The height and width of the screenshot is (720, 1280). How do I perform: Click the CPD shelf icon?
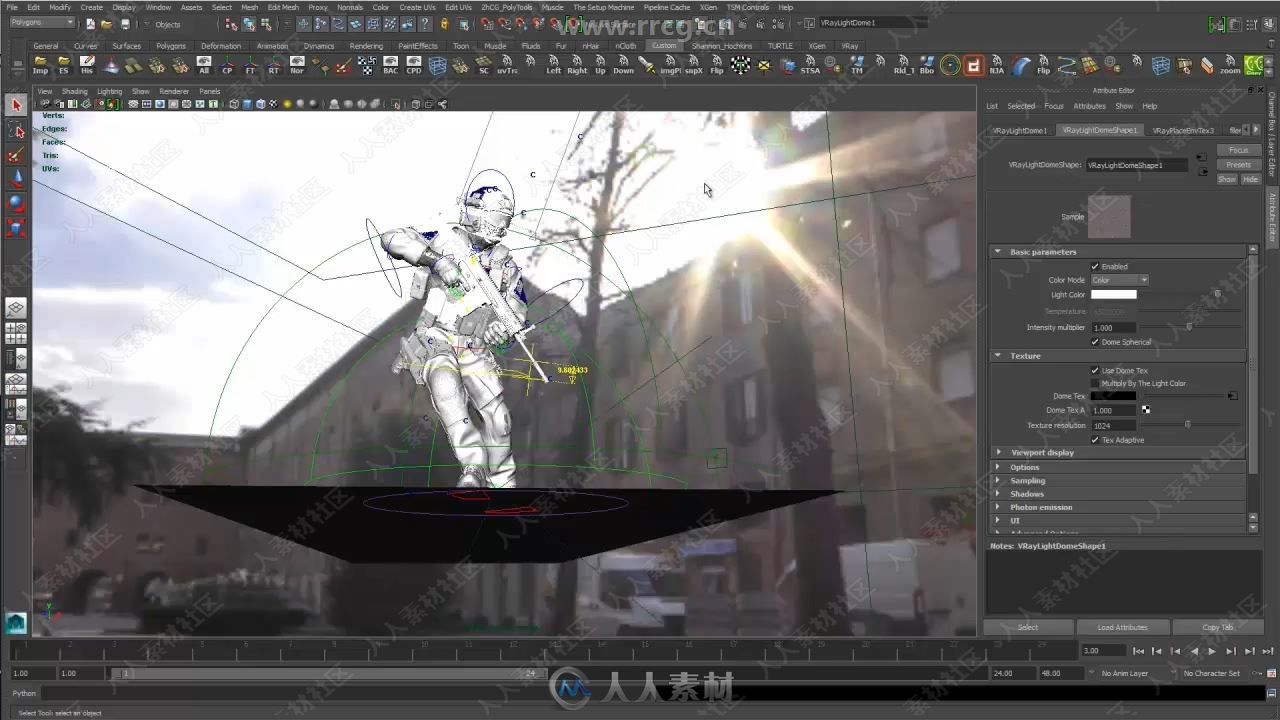pyautogui.click(x=414, y=65)
